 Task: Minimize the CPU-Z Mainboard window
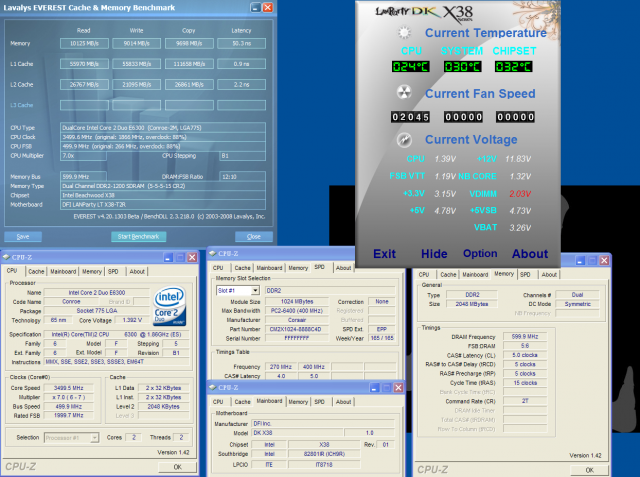click(x=374, y=388)
